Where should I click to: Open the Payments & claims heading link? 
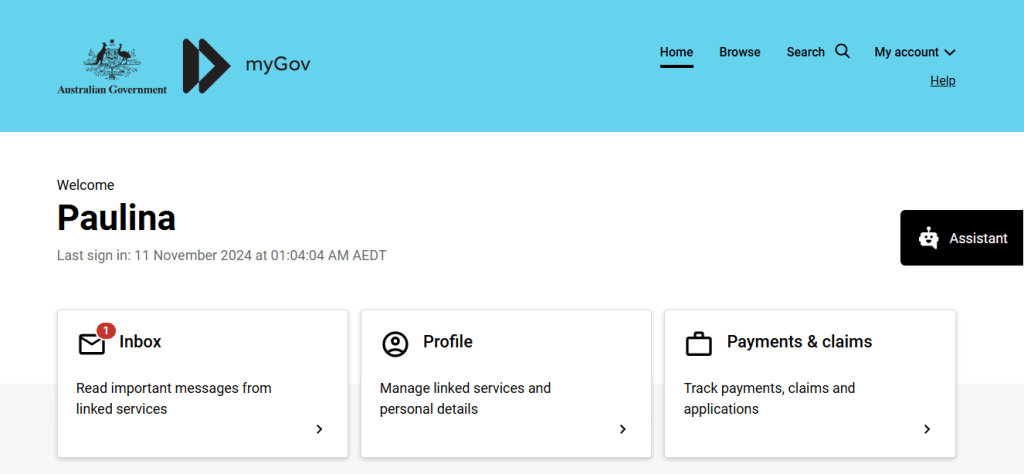tap(799, 342)
